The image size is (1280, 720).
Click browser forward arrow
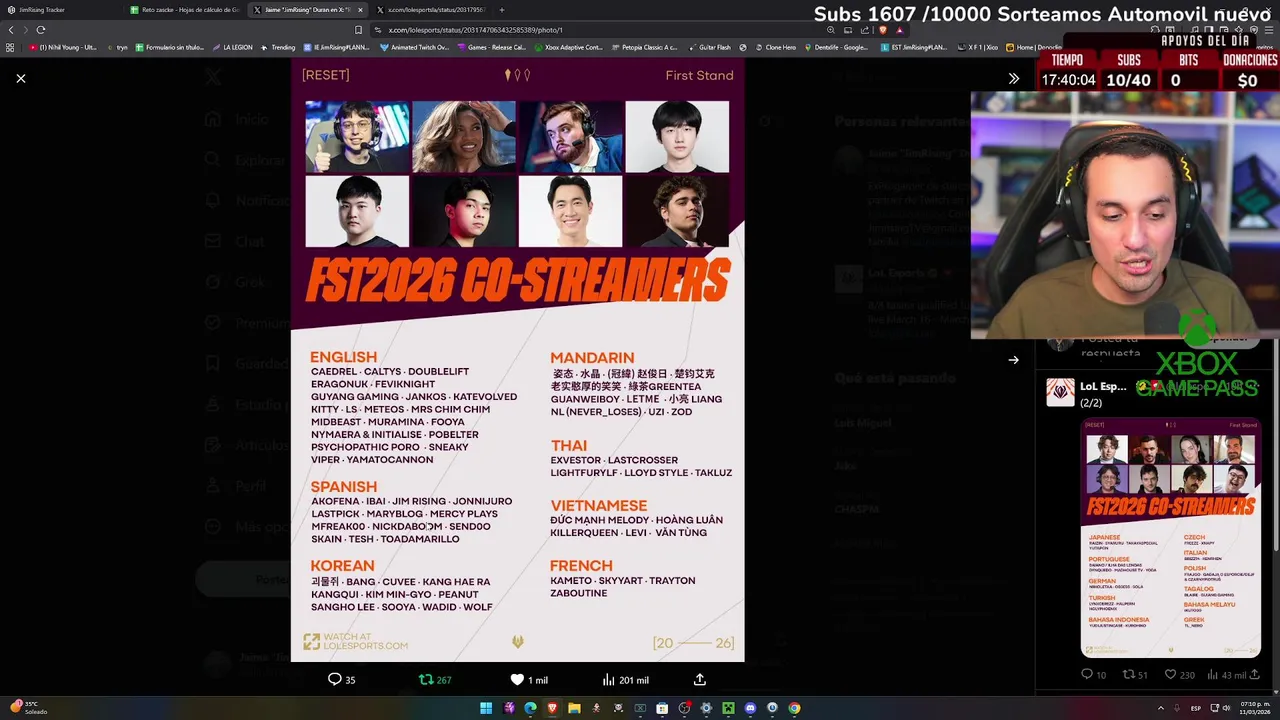[x=25, y=30]
